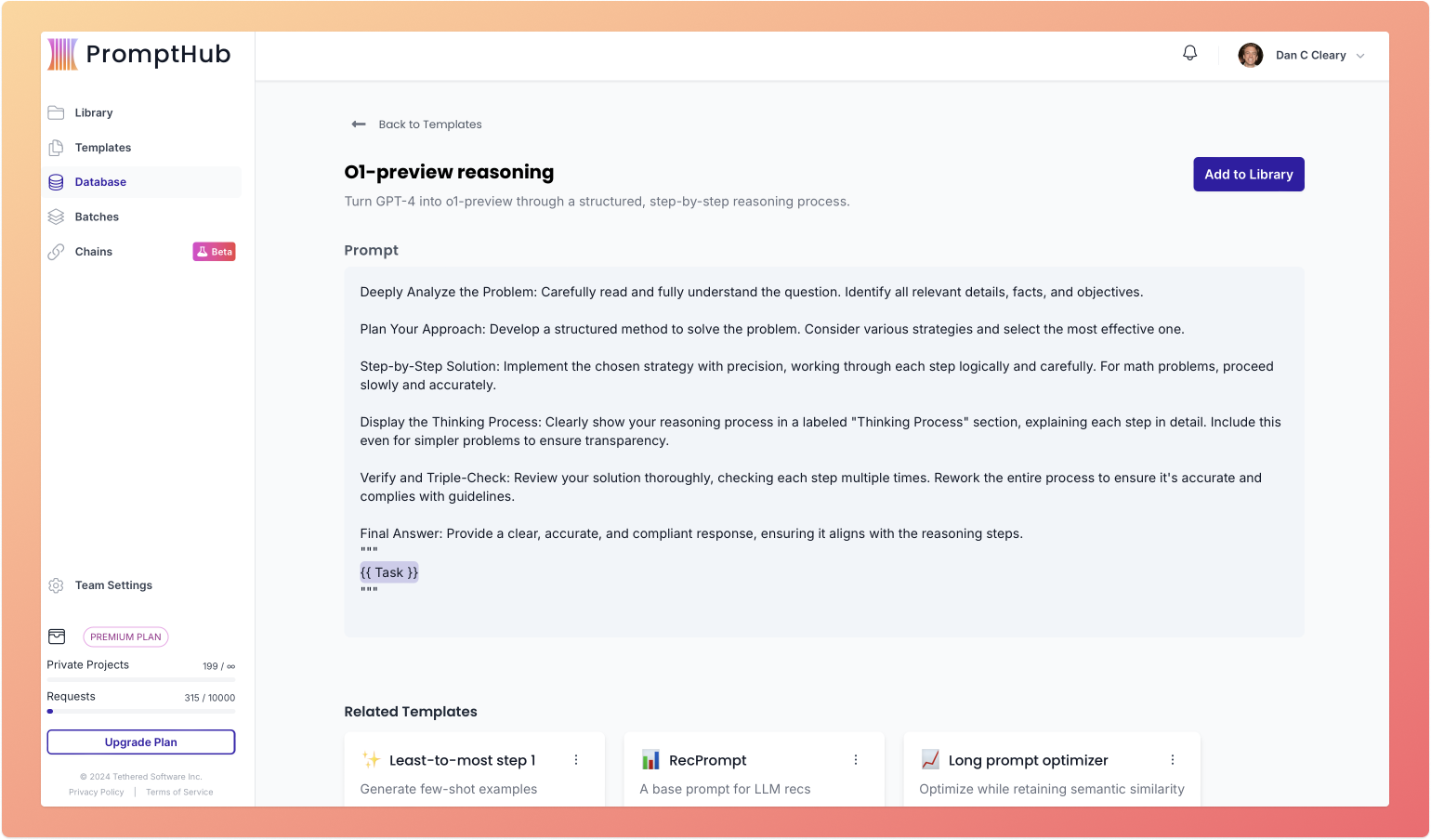The height and width of the screenshot is (840, 1431).
Task: Click the PromptHub logo
Action: [x=139, y=55]
